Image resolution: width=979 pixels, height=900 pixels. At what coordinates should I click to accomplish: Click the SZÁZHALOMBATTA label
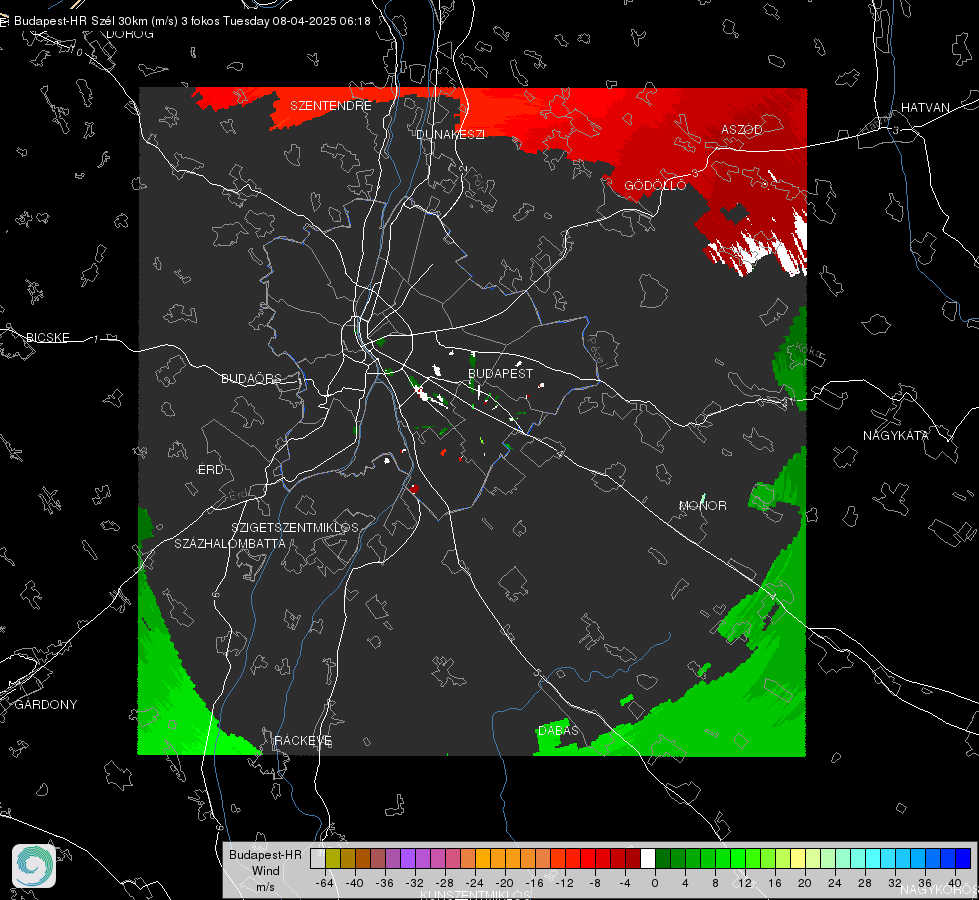[230, 543]
